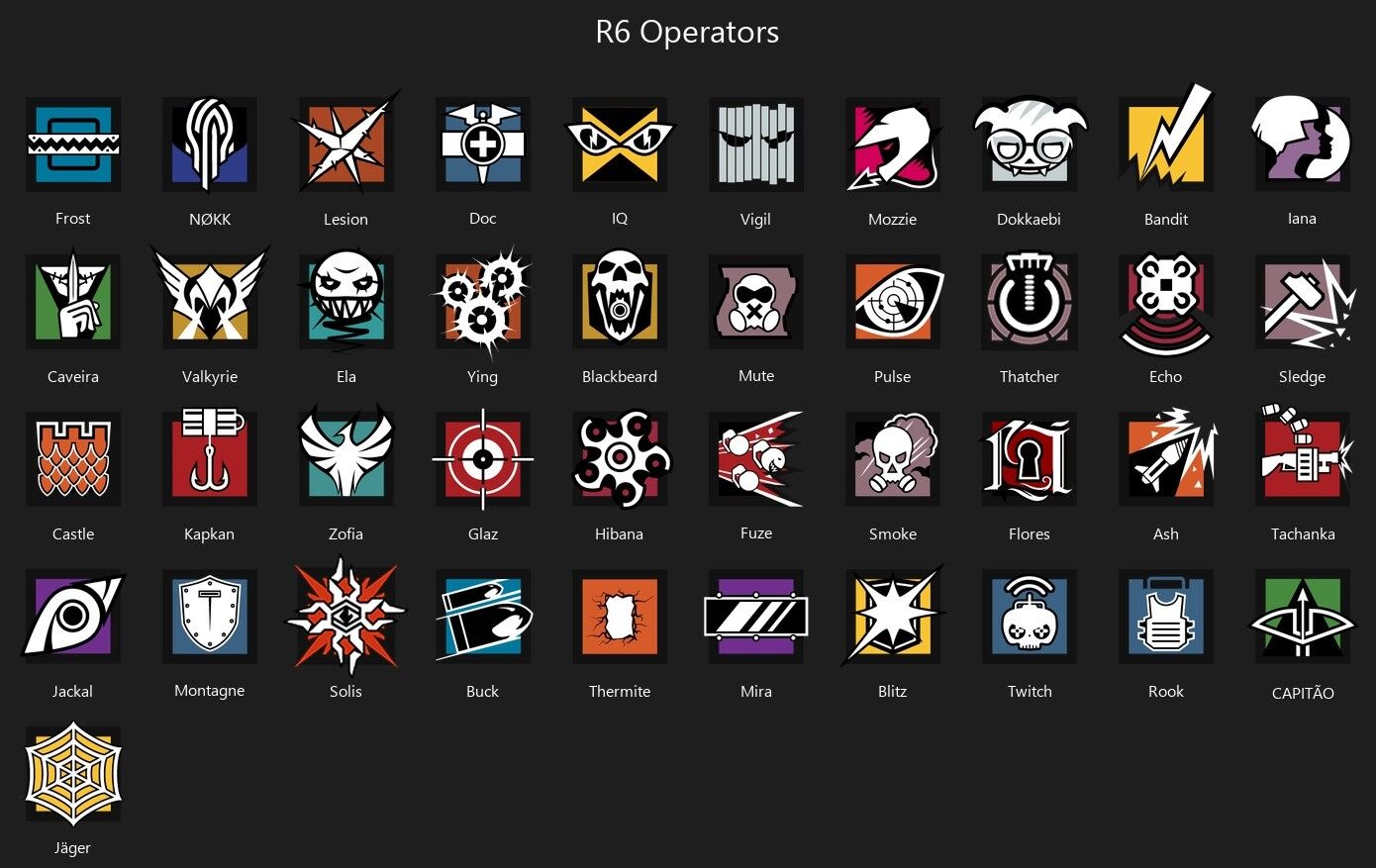Click the R6 Operators page title
Screen dimensions: 1376x868
tap(687, 32)
